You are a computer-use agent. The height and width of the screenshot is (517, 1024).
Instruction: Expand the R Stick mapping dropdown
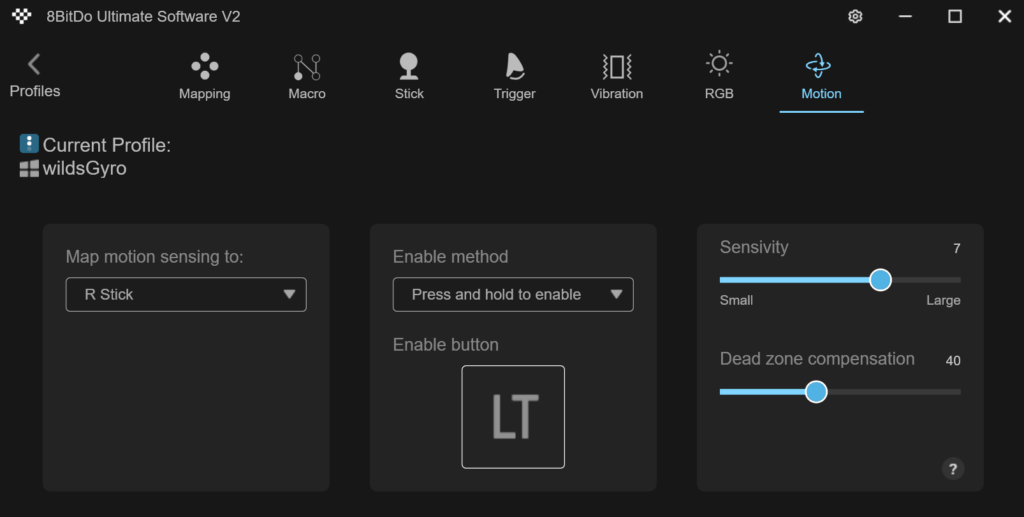coord(186,294)
